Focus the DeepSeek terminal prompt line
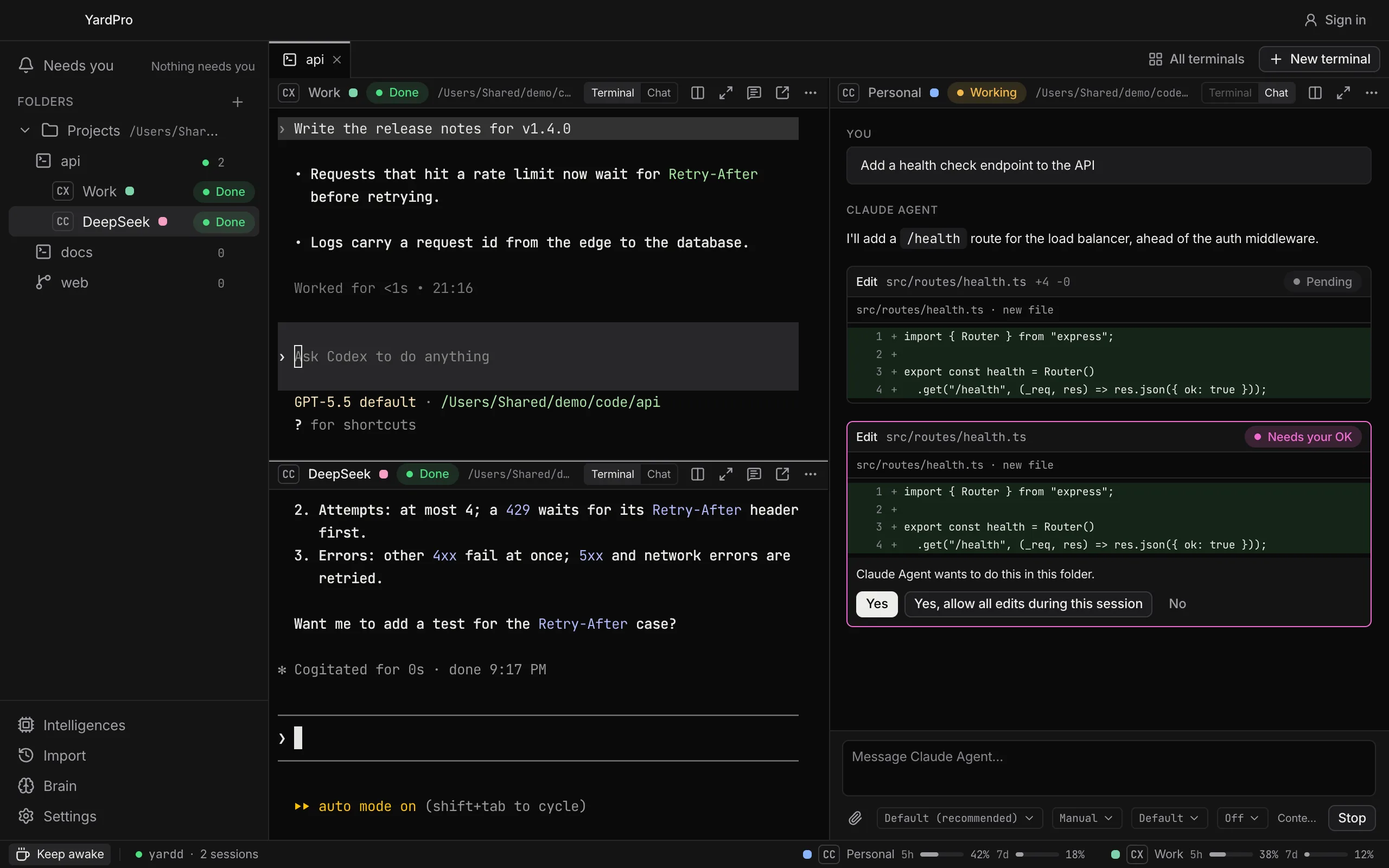Viewport: 1389px width, 868px height. coord(538,738)
